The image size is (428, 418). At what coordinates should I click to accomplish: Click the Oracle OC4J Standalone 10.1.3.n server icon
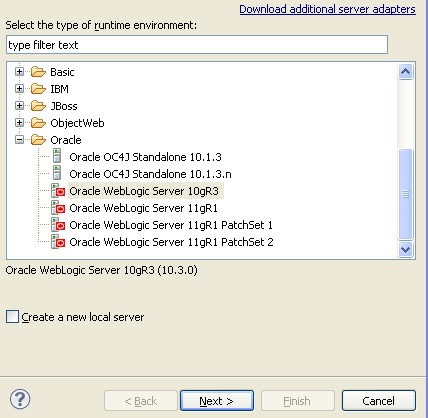(57, 173)
